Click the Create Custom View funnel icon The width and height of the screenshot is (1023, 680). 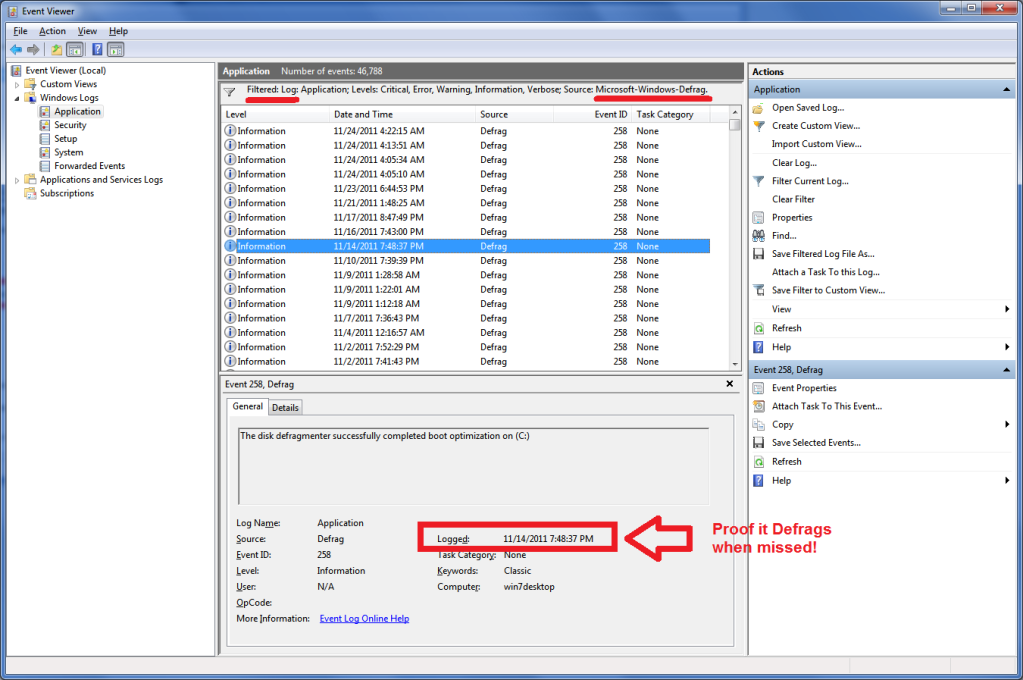[x=758, y=126]
